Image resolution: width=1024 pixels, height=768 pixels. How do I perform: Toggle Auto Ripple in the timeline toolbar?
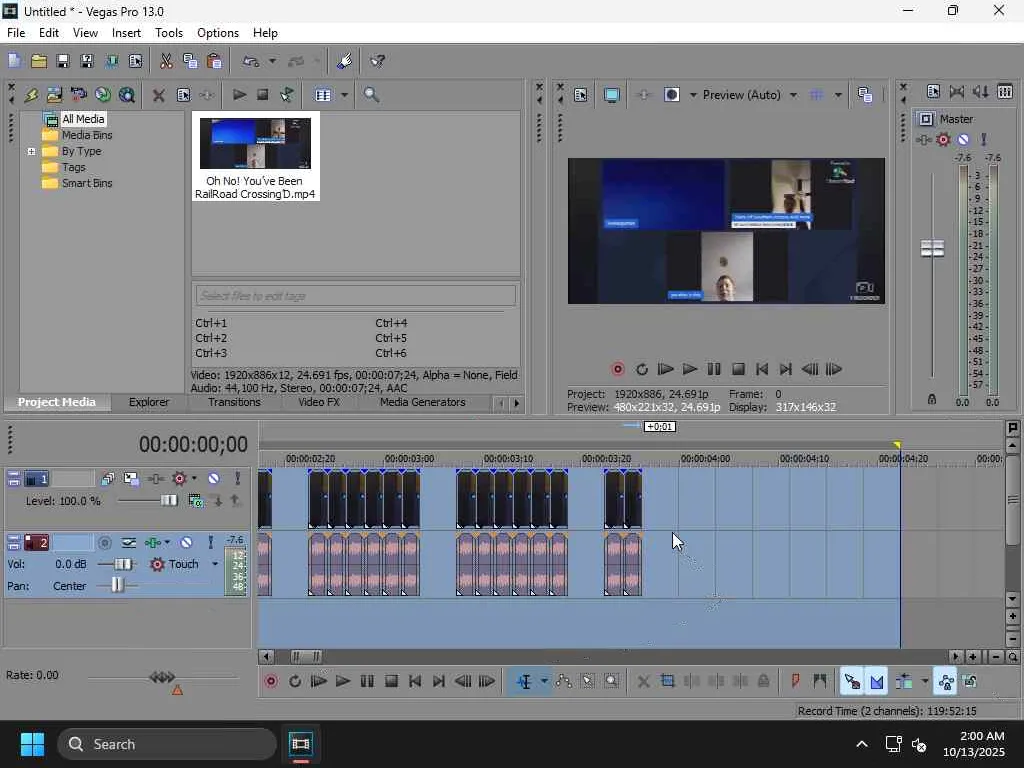904,682
